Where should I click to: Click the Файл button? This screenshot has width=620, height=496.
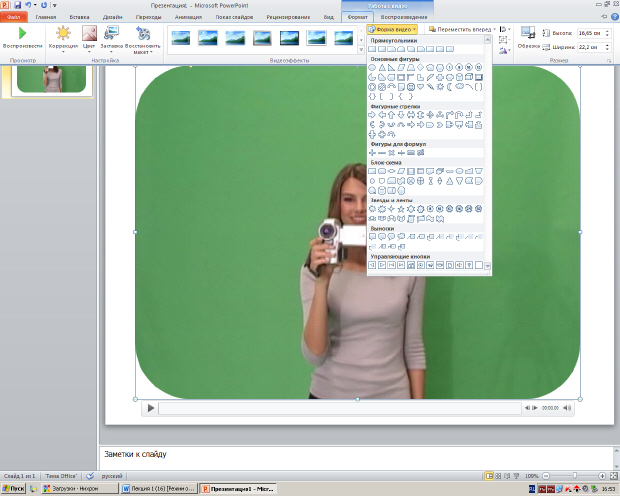[14, 18]
